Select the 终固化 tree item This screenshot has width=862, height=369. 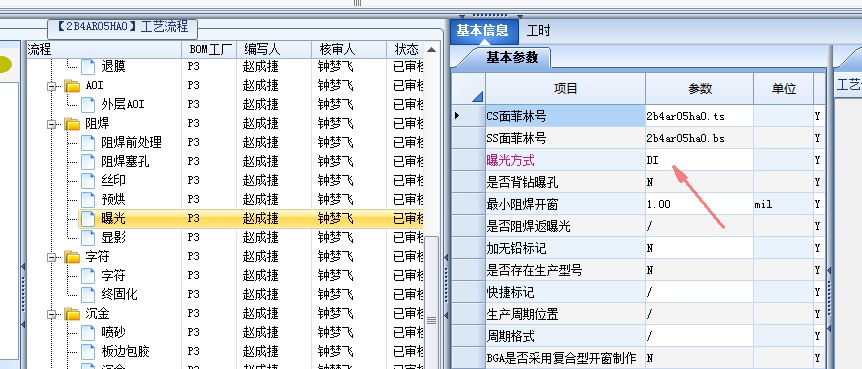point(119,294)
